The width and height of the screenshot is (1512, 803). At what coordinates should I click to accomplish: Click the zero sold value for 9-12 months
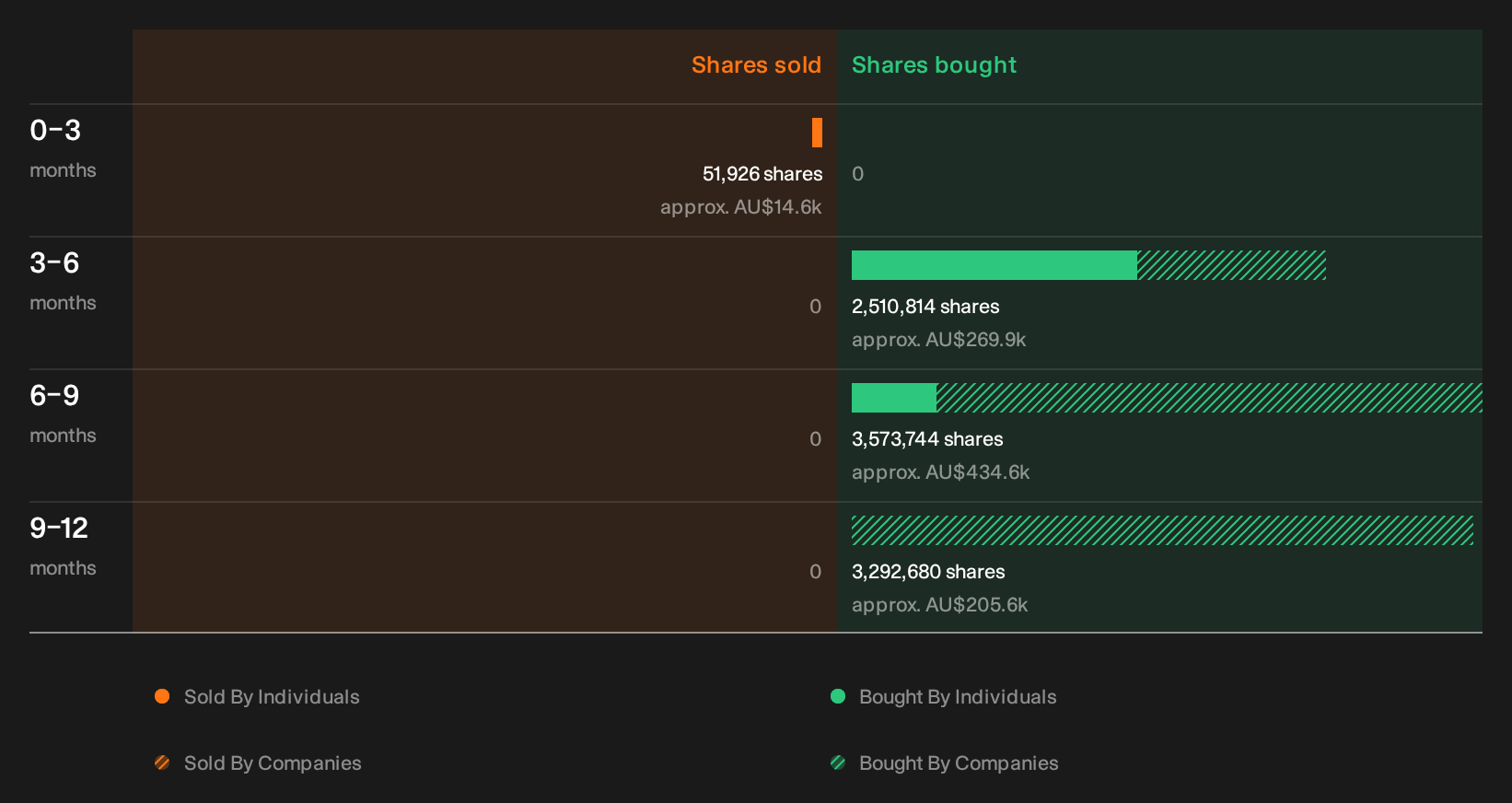tap(815, 572)
